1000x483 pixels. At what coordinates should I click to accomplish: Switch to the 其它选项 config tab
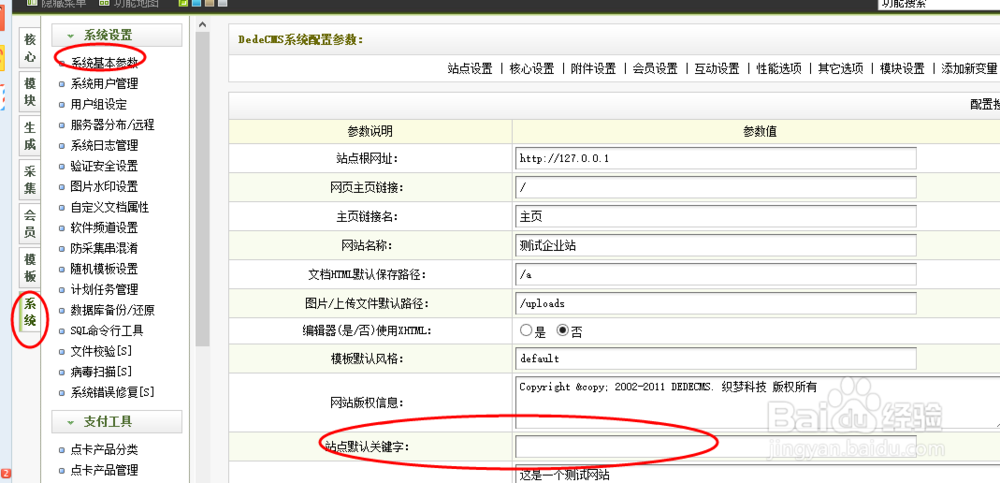(x=841, y=69)
